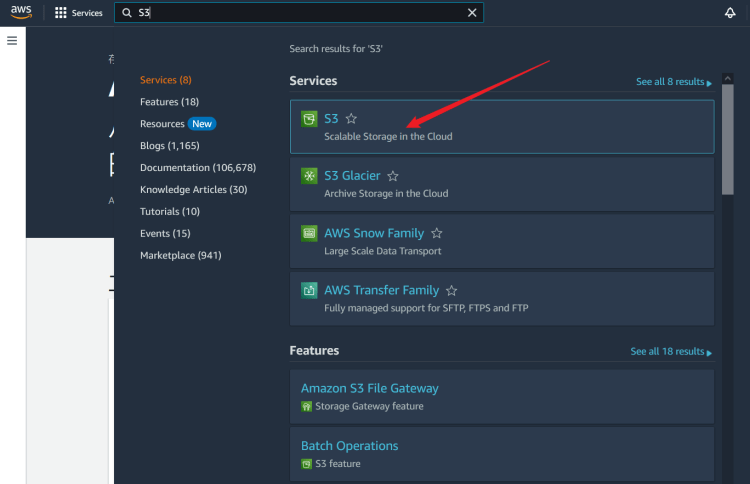This screenshot has height=484, width=750.
Task: Click the AWS logo
Action: [21, 12]
